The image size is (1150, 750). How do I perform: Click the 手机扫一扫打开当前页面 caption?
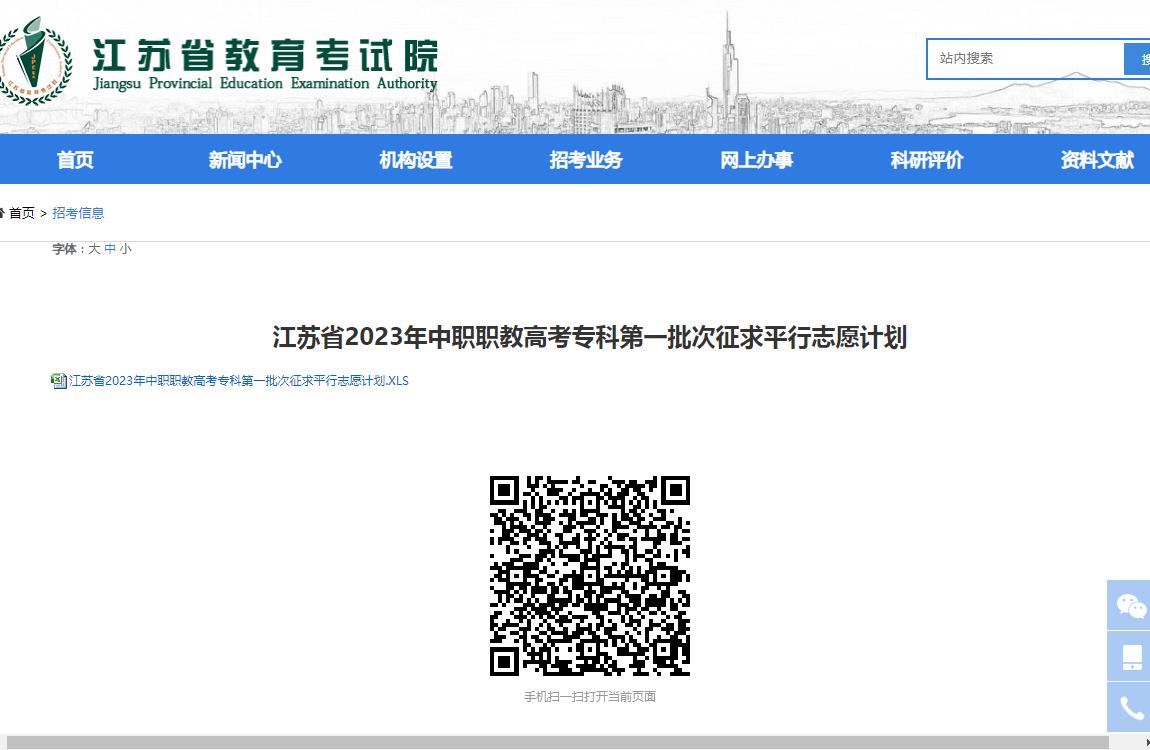[x=590, y=696]
